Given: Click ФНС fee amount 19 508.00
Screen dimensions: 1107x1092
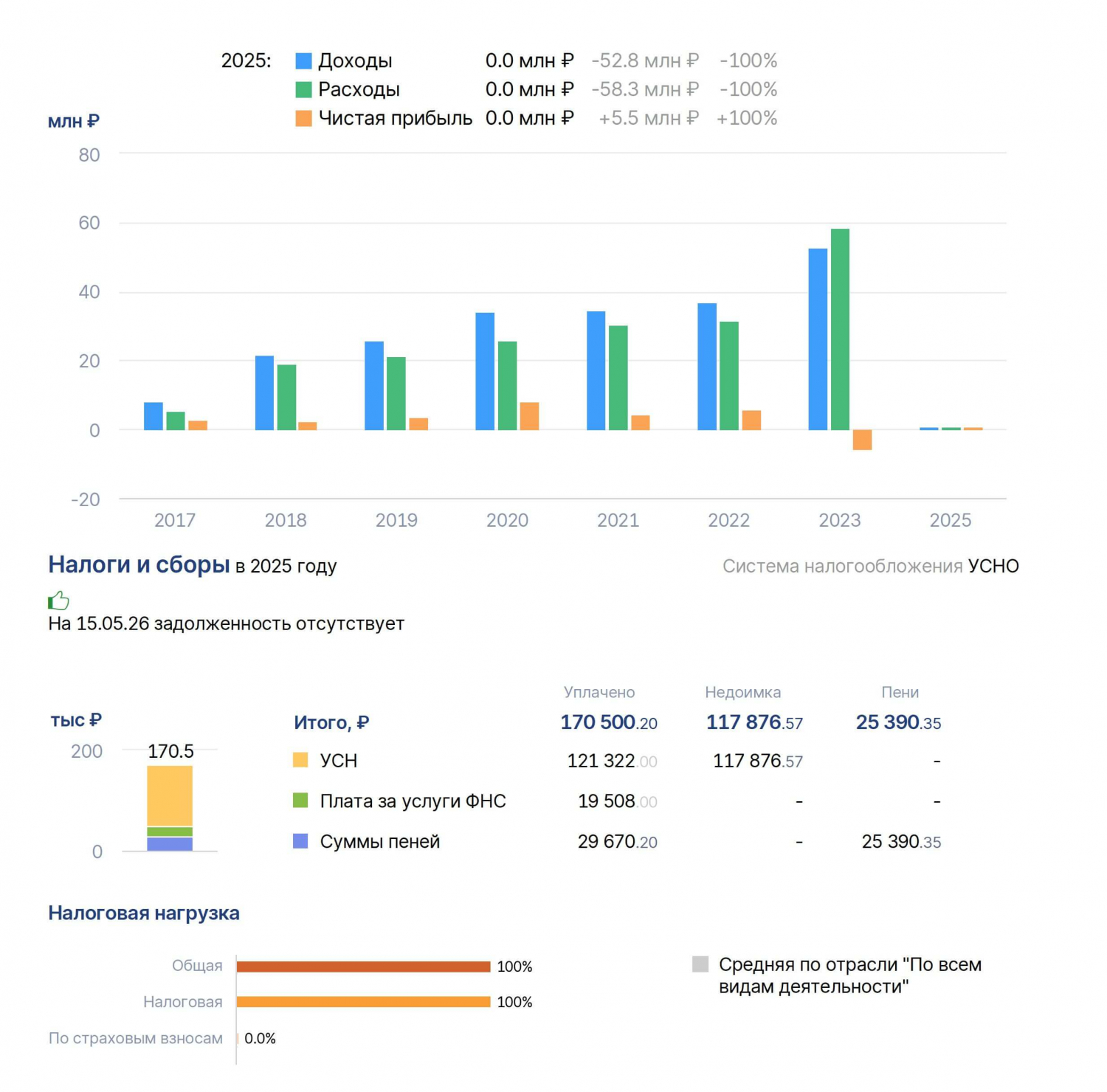Looking at the screenshot, I should pos(617,801).
